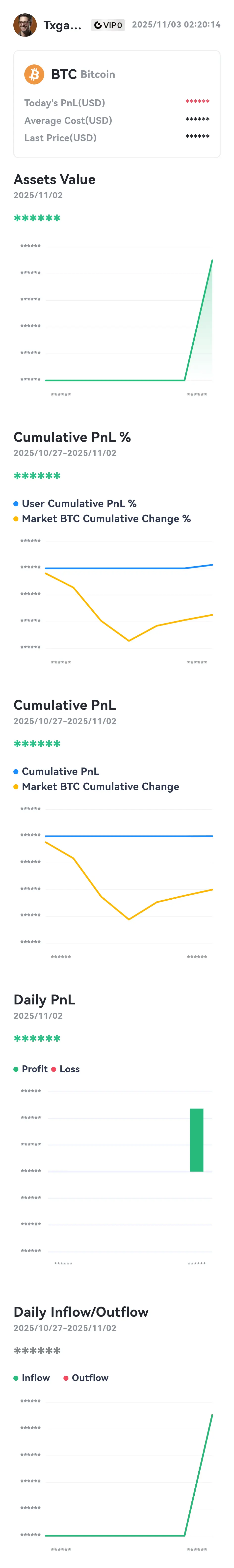
Task: Toggle Market BTC Cumulative Change % legend
Action: pyautogui.click(x=102, y=519)
